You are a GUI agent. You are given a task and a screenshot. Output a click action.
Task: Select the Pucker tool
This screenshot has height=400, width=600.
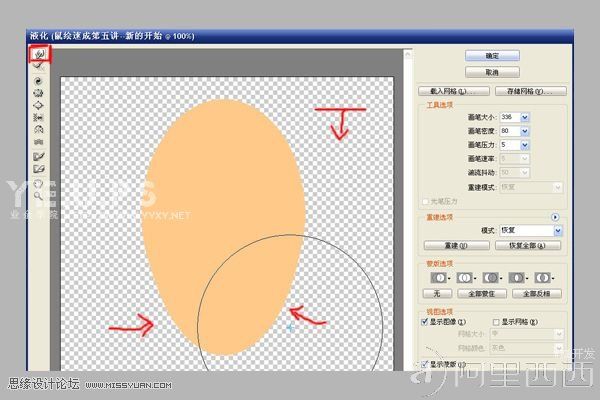pyautogui.click(x=38, y=93)
